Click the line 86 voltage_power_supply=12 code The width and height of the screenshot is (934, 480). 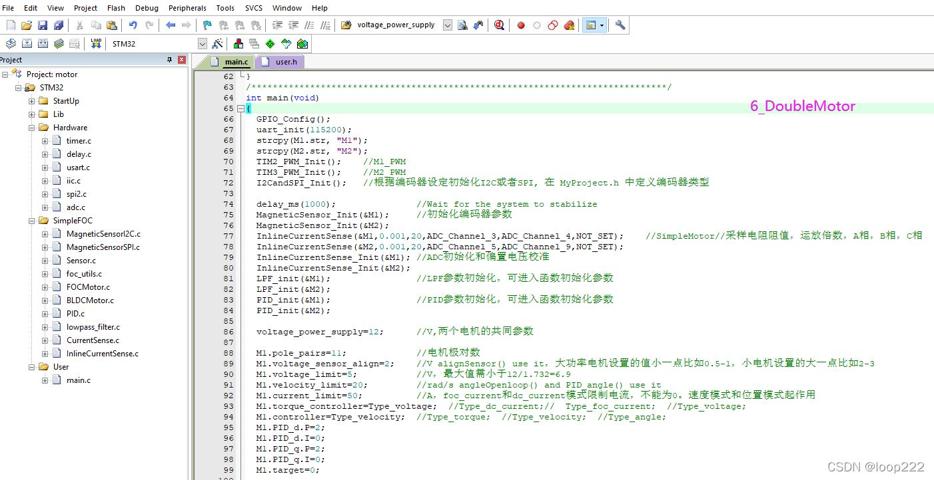click(320, 331)
